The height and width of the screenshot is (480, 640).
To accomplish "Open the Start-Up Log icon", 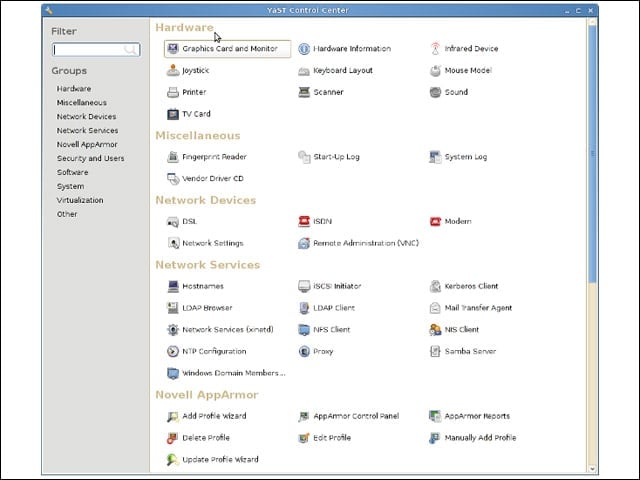I will pyautogui.click(x=304, y=157).
